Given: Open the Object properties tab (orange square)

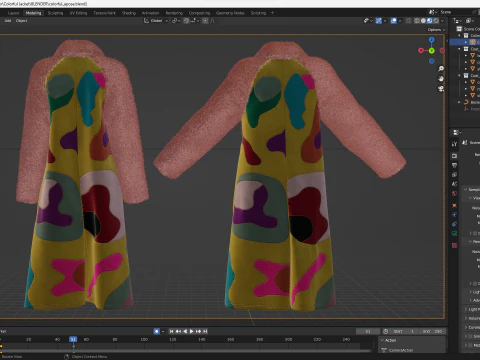Looking at the screenshot, I should [454, 205].
